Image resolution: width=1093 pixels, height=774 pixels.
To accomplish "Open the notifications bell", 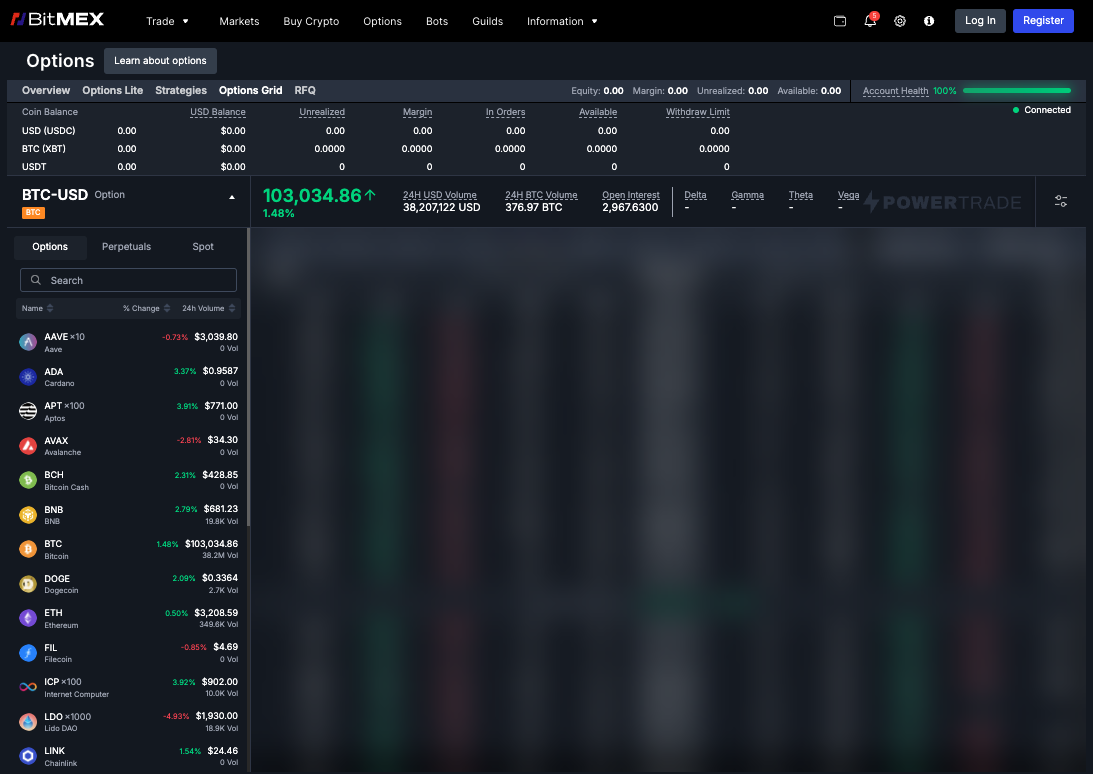I will point(870,21).
